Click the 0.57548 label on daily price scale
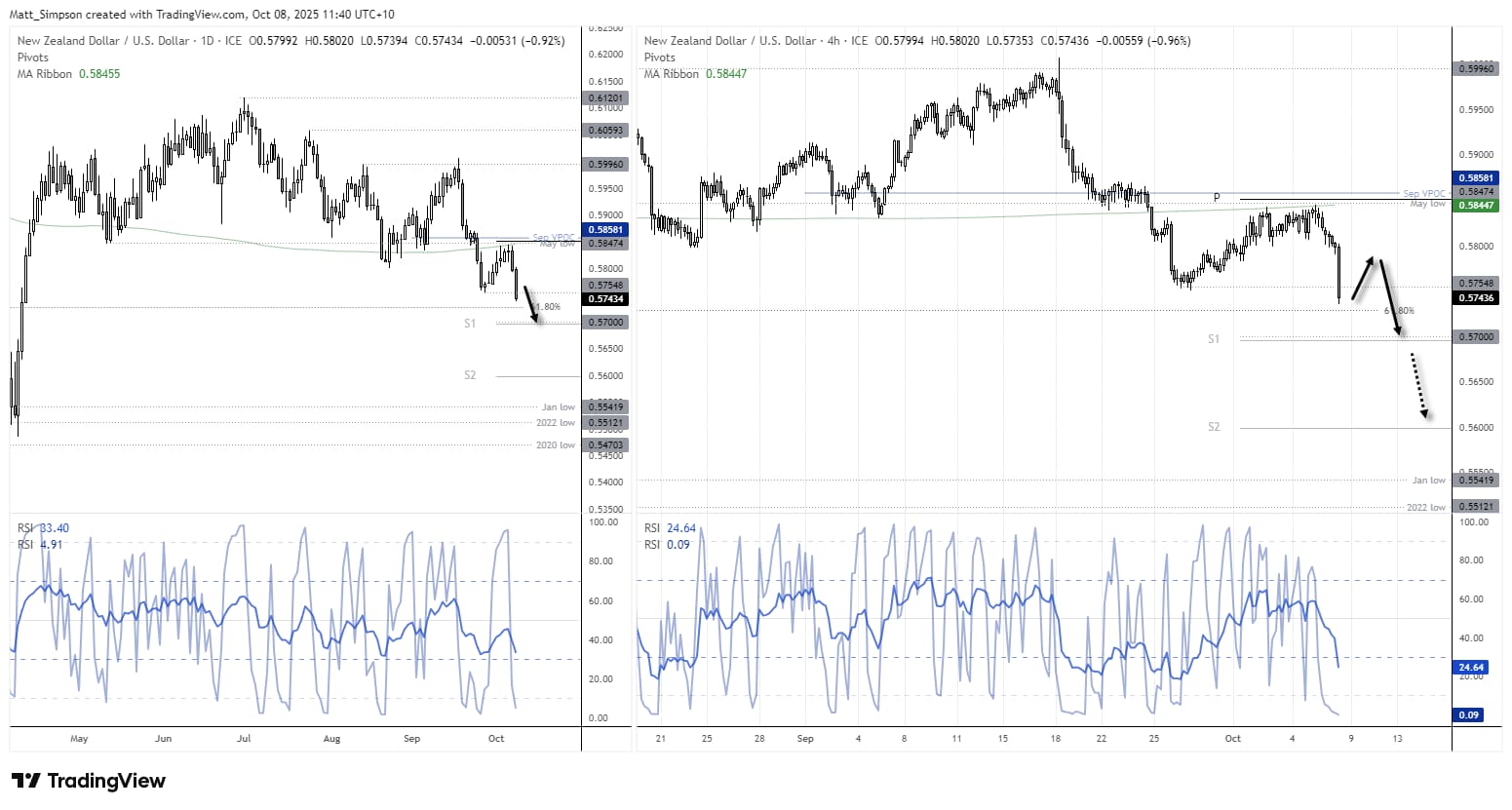This screenshot has width=1512, height=810. coord(605,284)
